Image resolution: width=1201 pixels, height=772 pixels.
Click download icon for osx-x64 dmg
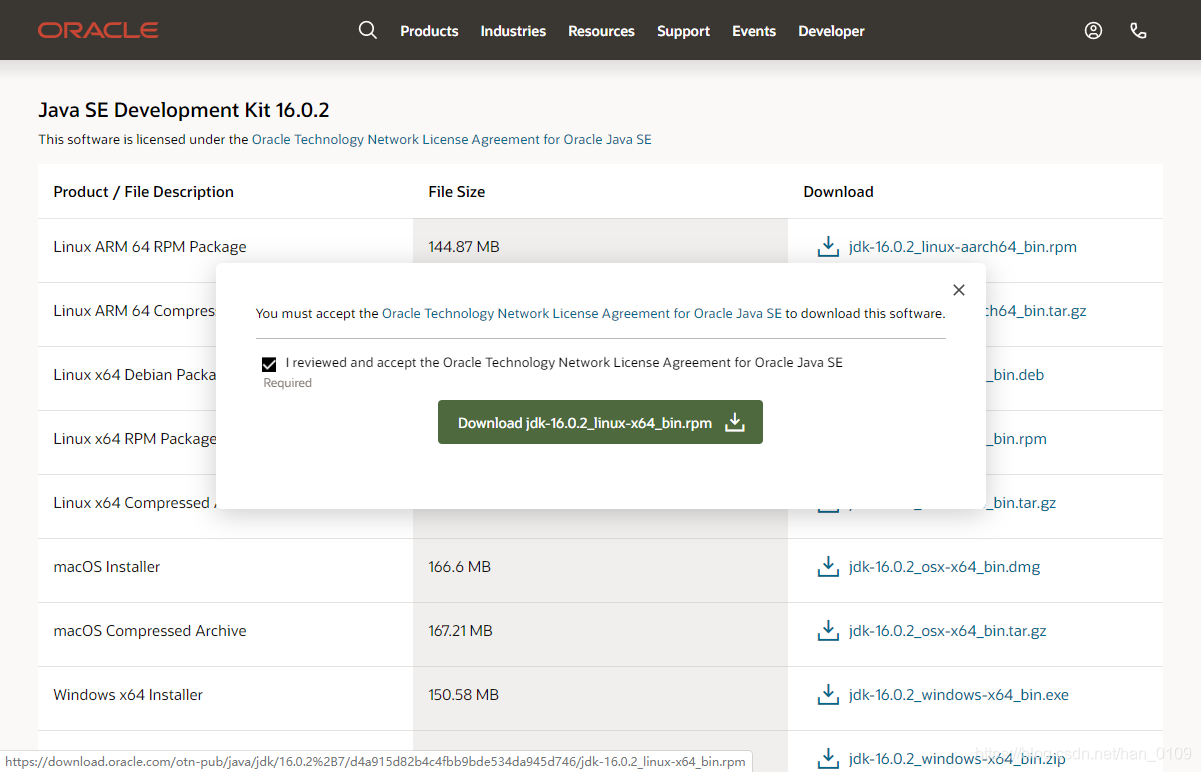[828, 567]
